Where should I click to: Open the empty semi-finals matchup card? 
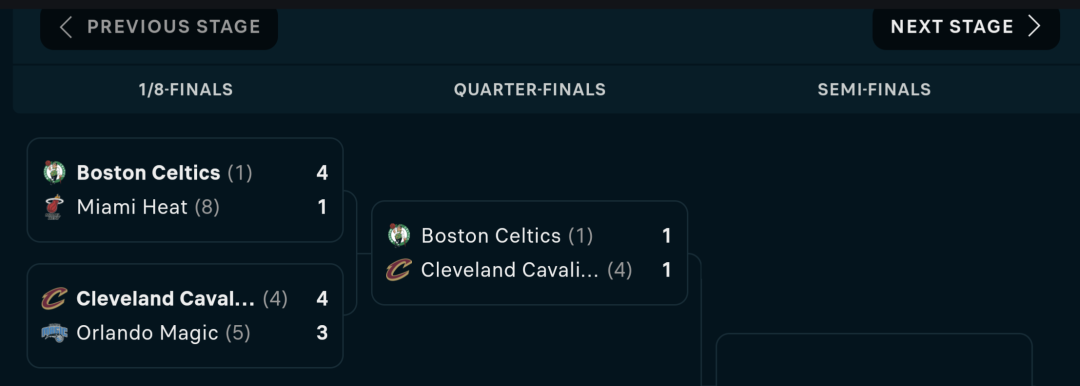click(x=874, y=360)
